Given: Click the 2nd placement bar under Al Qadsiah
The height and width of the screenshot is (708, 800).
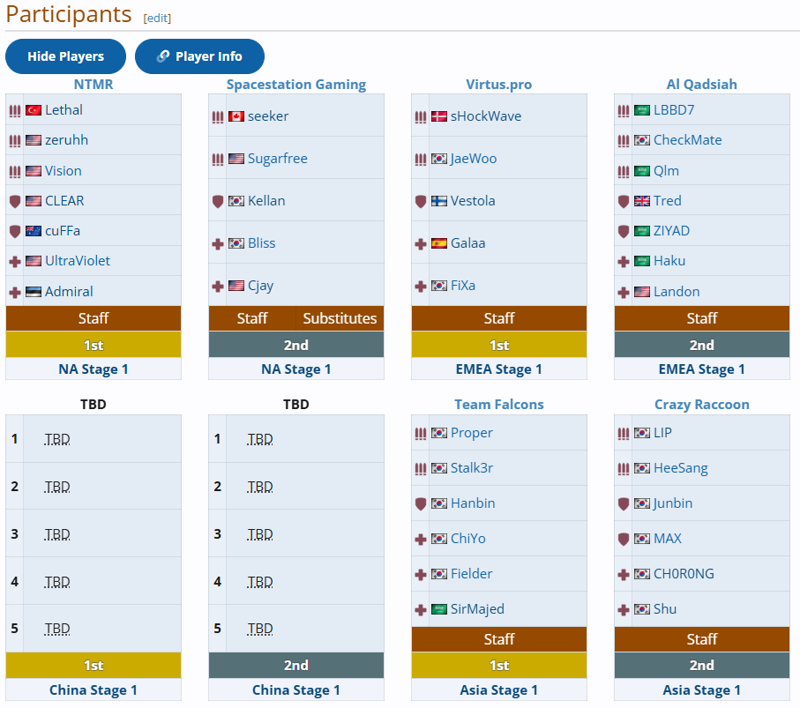Looking at the screenshot, I should pyautogui.click(x=702, y=345).
